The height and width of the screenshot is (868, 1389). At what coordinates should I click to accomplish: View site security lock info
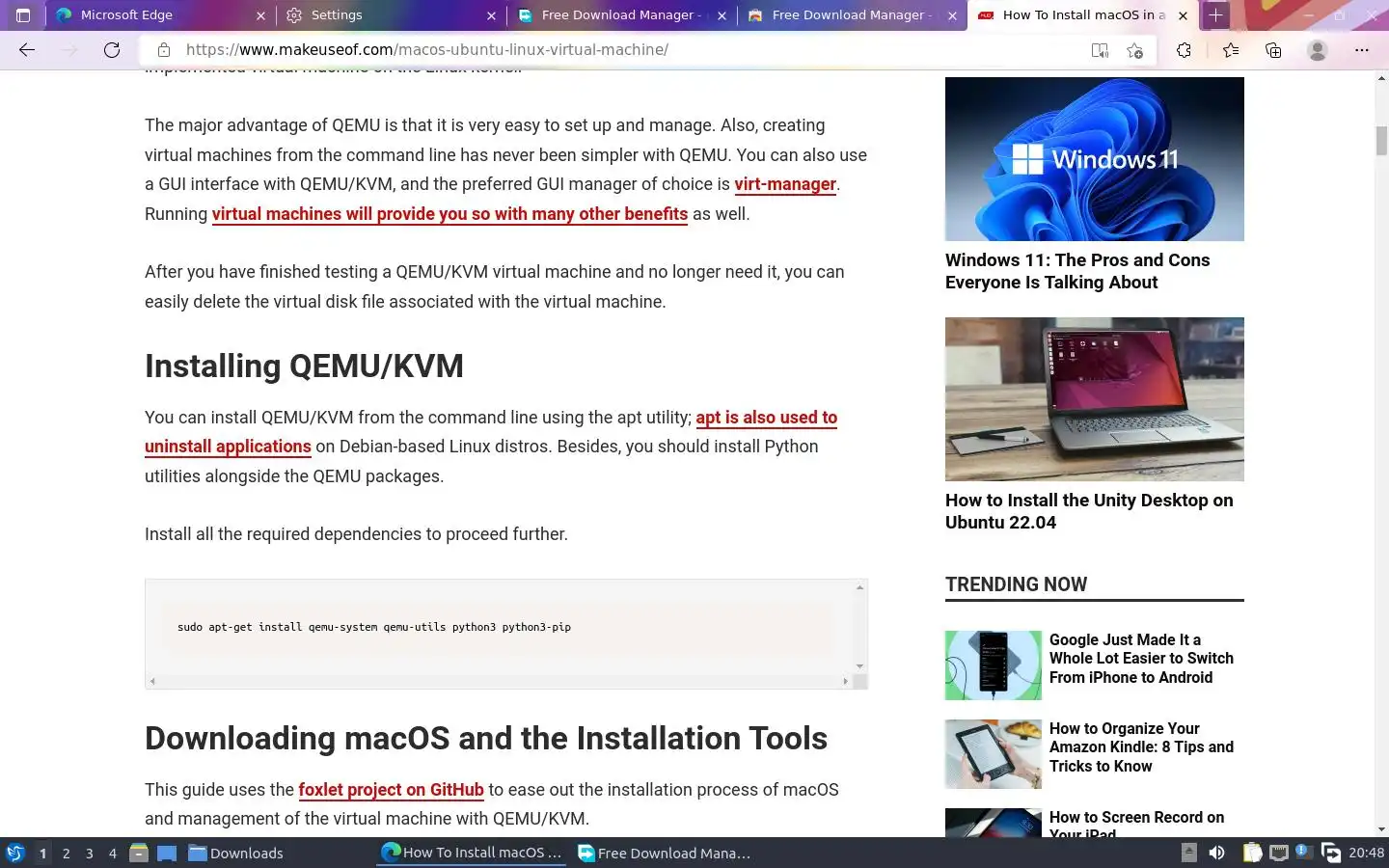click(164, 50)
